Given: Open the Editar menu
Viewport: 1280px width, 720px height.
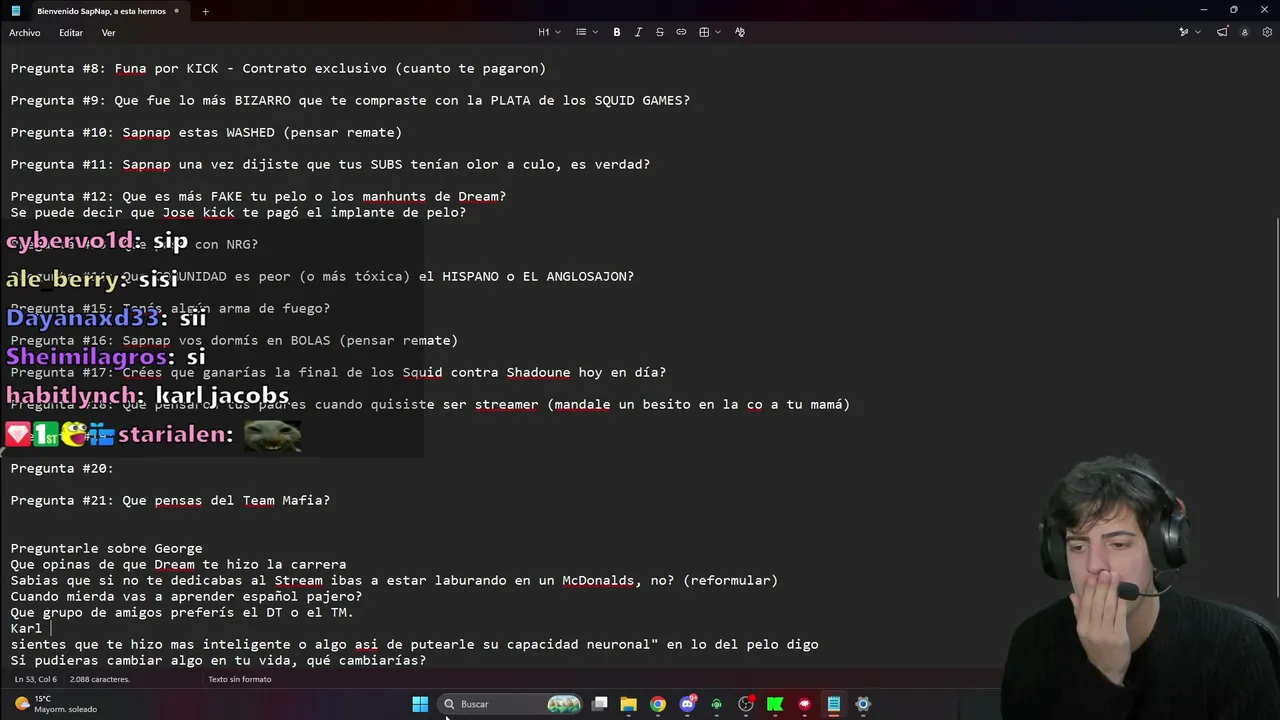Looking at the screenshot, I should (x=71, y=33).
